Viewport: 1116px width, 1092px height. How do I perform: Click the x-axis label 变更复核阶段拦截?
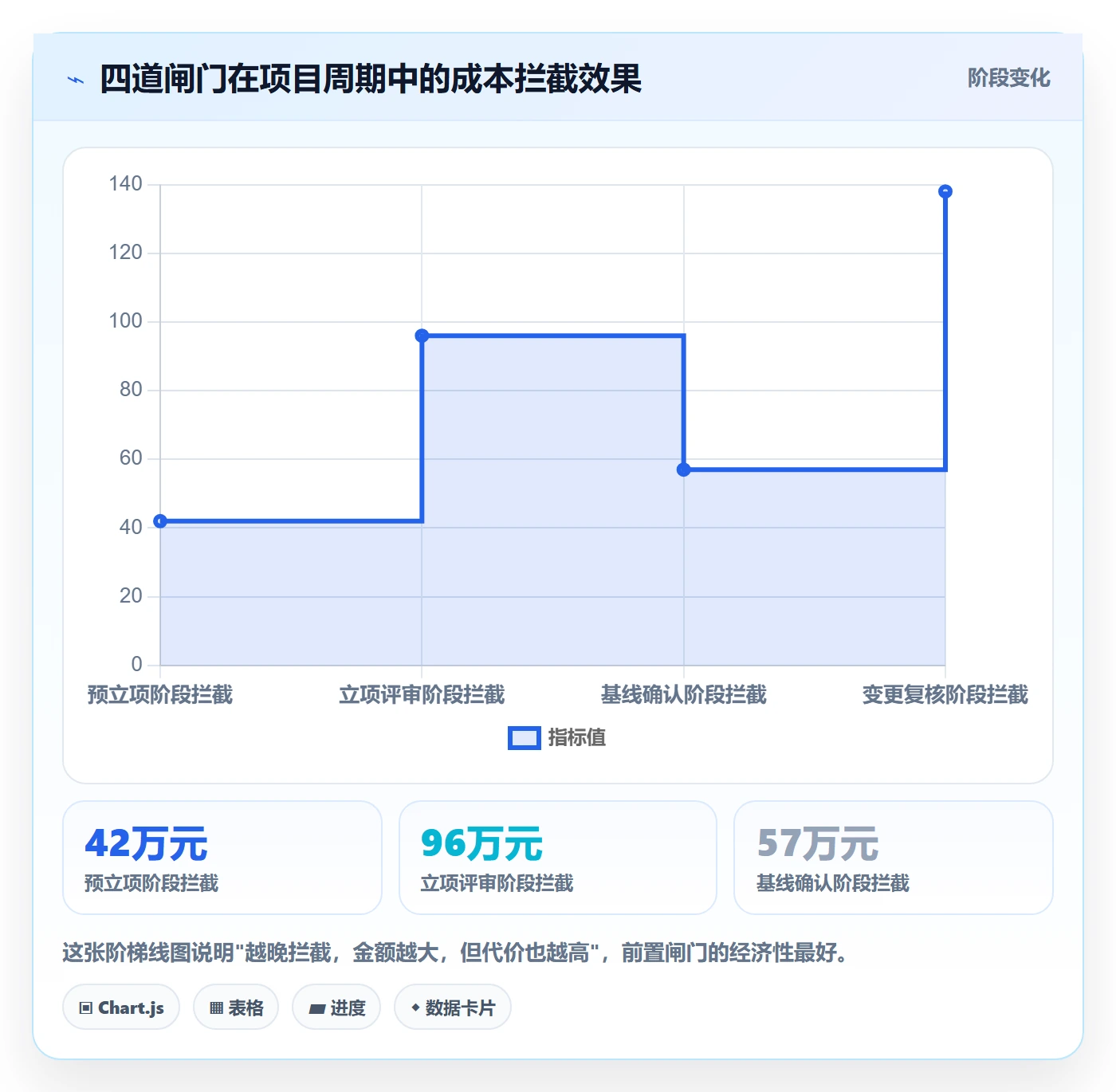pyautogui.click(x=945, y=695)
